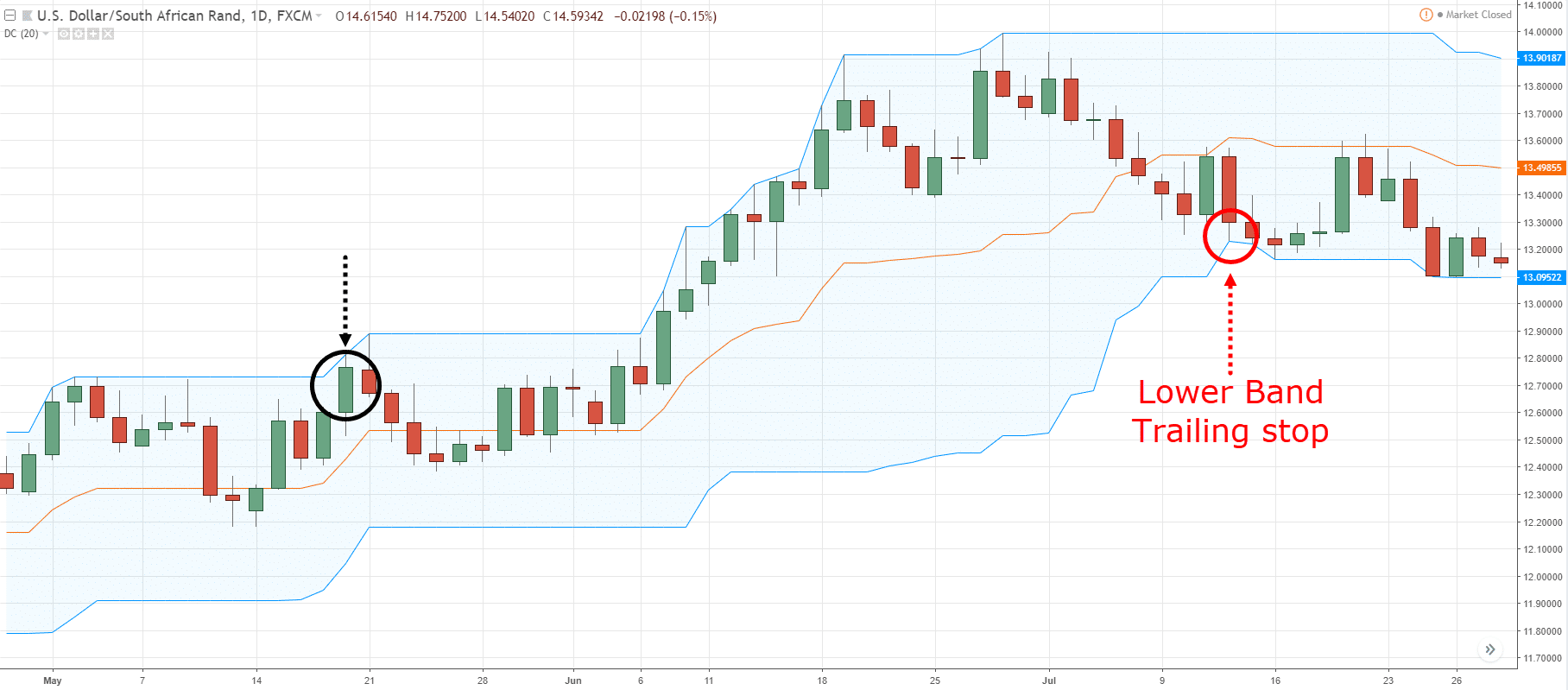Click the orange 13.49855 middle band price label

coord(1542,168)
